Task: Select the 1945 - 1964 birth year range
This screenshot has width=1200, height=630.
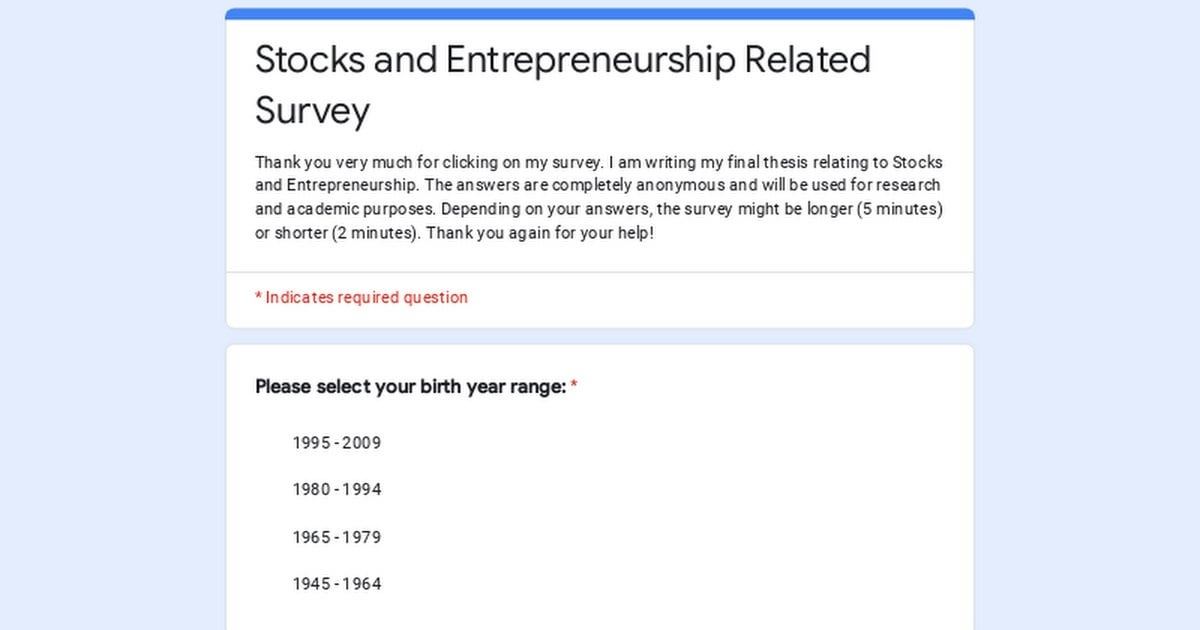Action: (337, 584)
